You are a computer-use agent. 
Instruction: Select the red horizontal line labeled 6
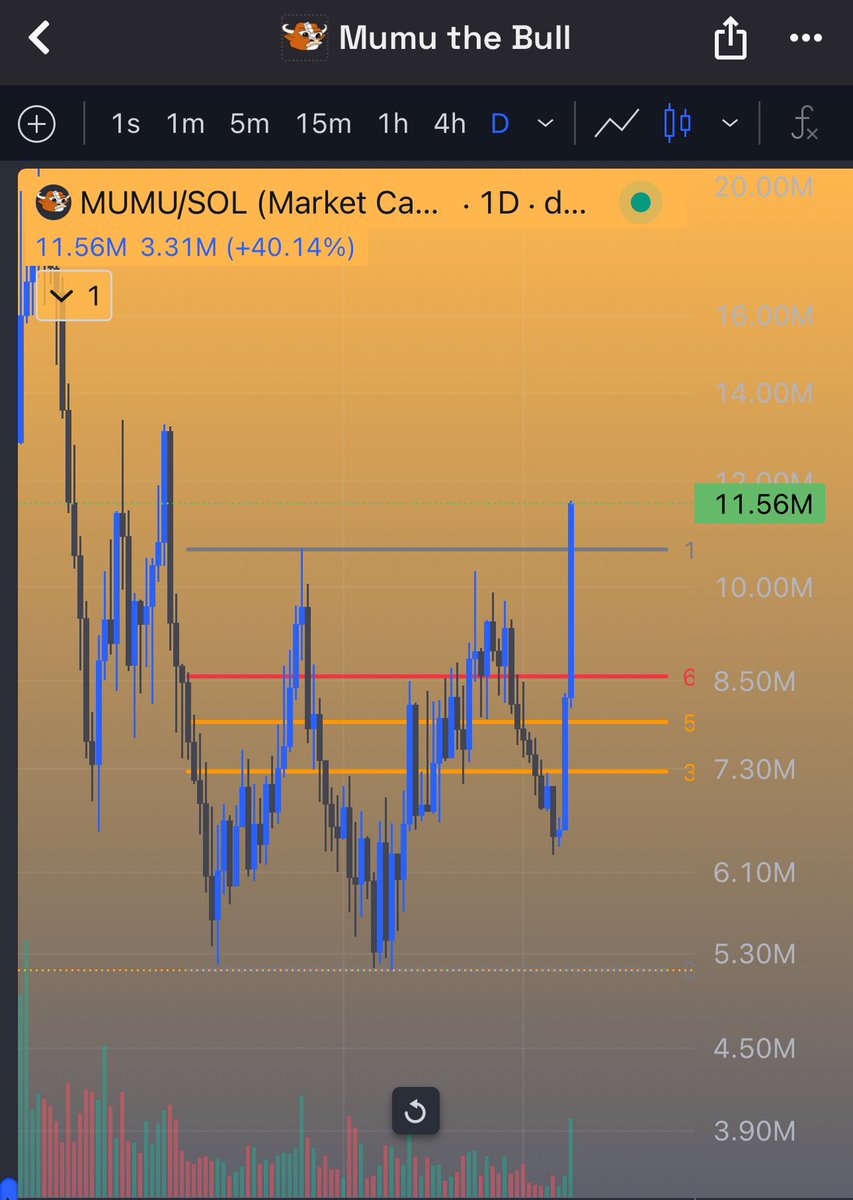[x=427, y=677]
